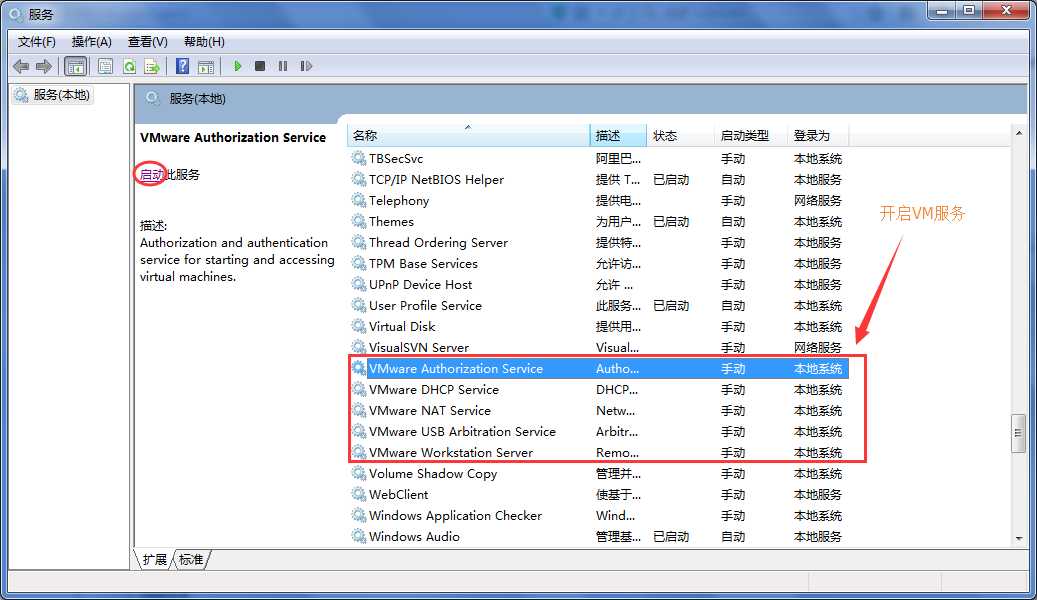Select the VMware Workstation Server row

599,452
